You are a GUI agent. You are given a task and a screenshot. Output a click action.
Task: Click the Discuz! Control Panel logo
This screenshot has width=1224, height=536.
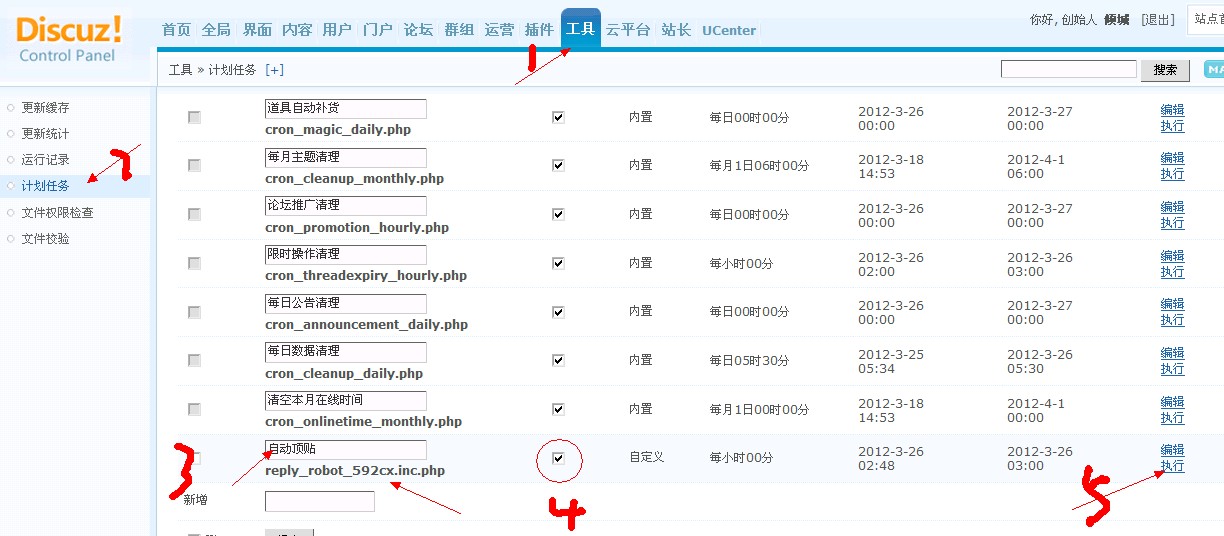point(70,38)
